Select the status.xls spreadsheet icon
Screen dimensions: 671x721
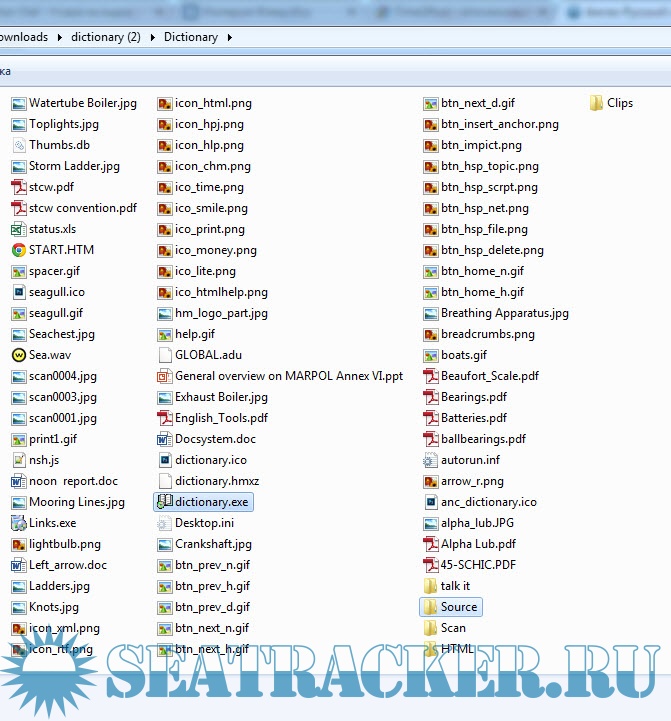click(19, 229)
